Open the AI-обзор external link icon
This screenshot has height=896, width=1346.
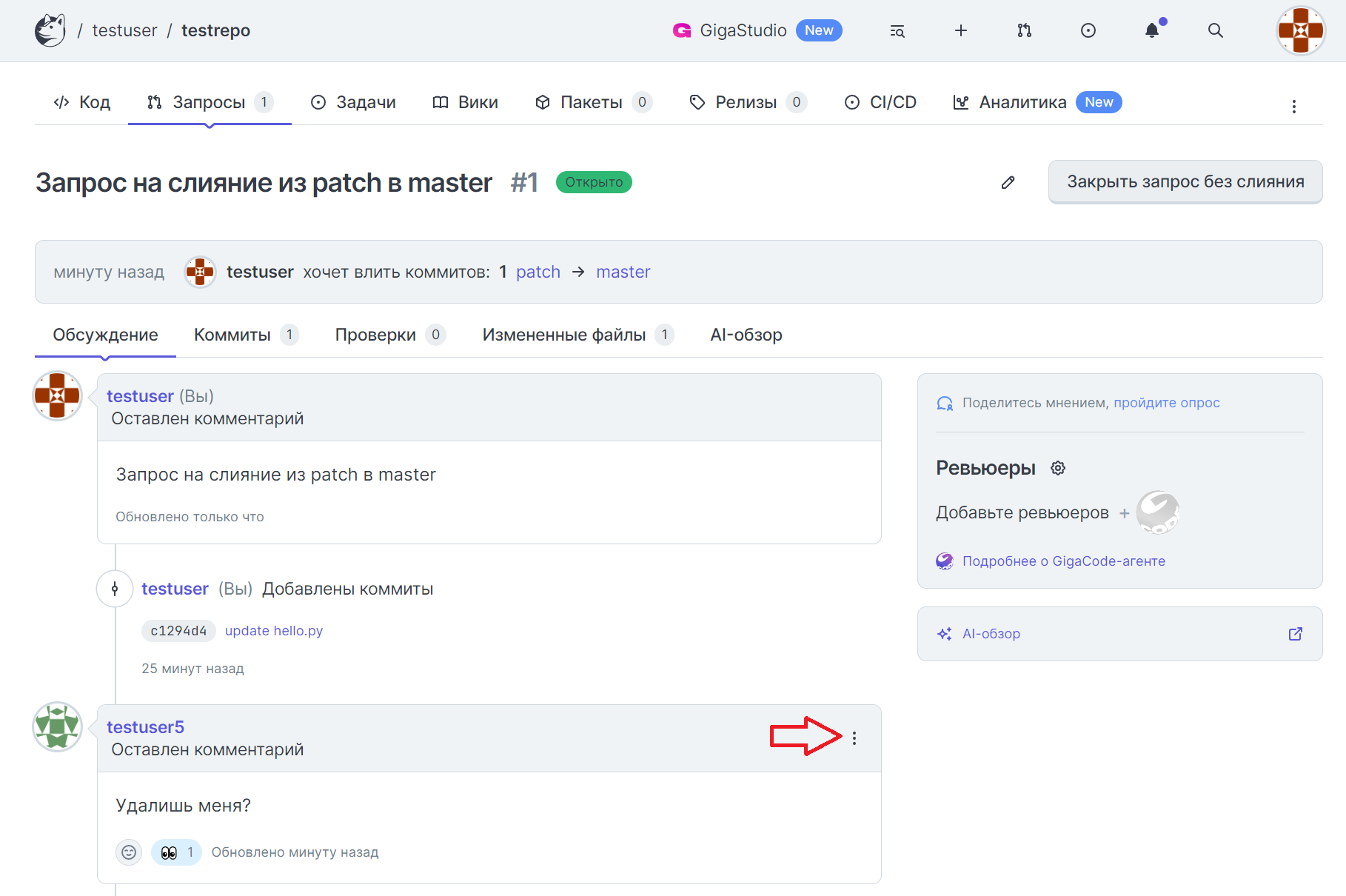point(1296,634)
